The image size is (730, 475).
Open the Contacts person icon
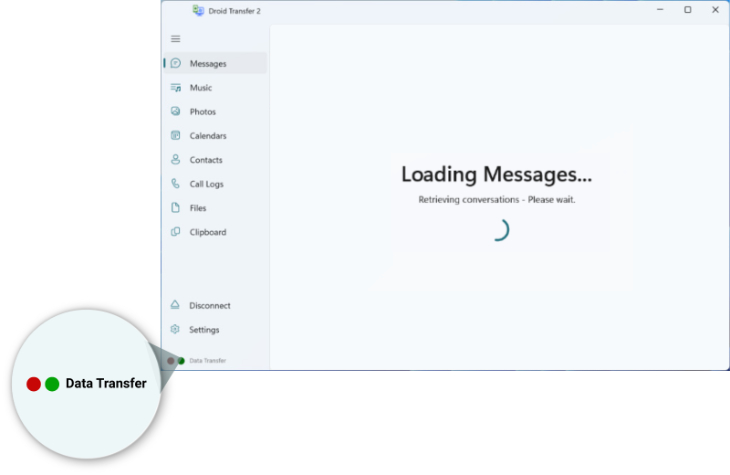[x=176, y=160]
